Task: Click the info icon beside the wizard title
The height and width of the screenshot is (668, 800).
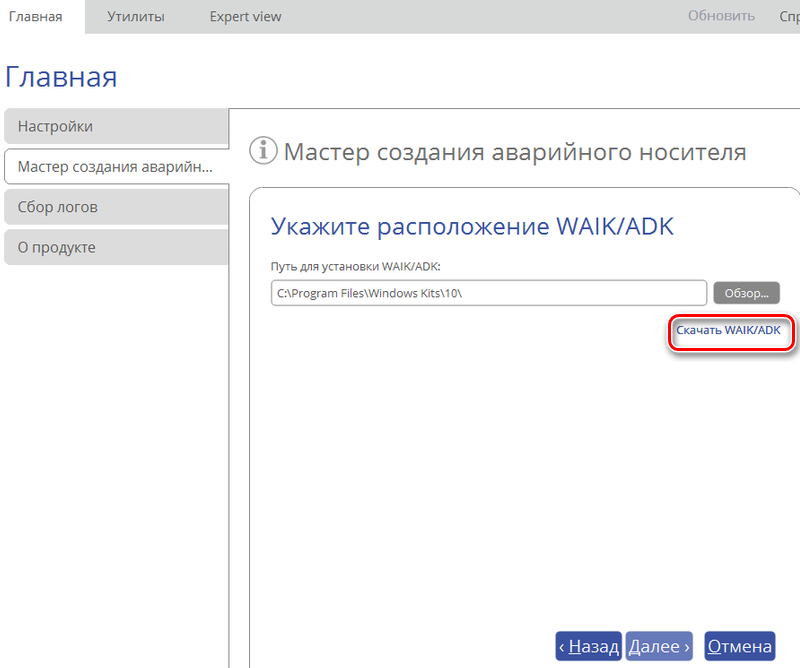Action: [263, 151]
